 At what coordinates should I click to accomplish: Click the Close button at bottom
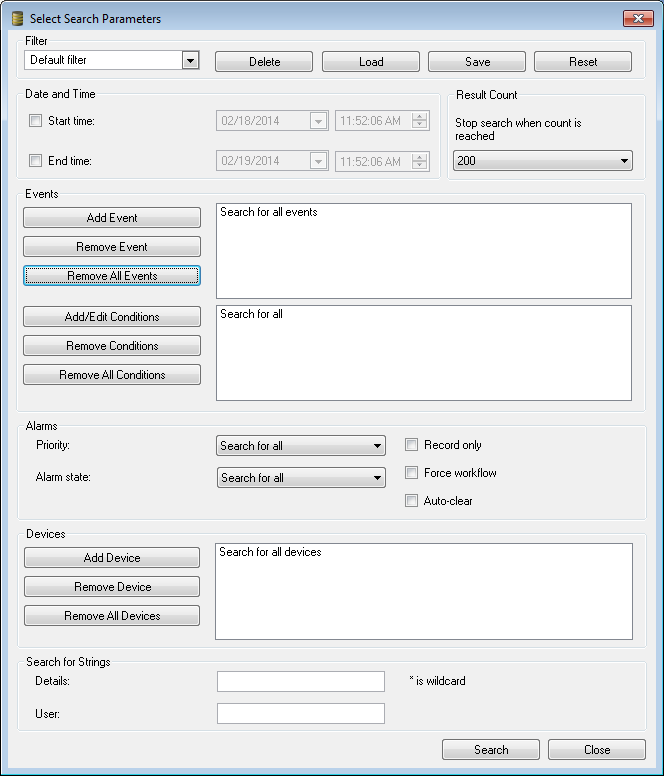click(x=597, y=750)
